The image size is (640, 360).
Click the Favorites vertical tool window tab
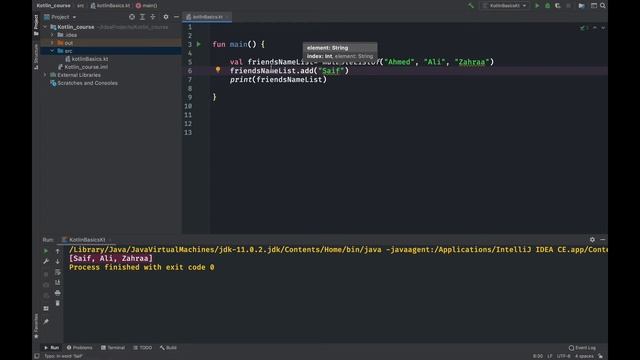coord(36,326)
